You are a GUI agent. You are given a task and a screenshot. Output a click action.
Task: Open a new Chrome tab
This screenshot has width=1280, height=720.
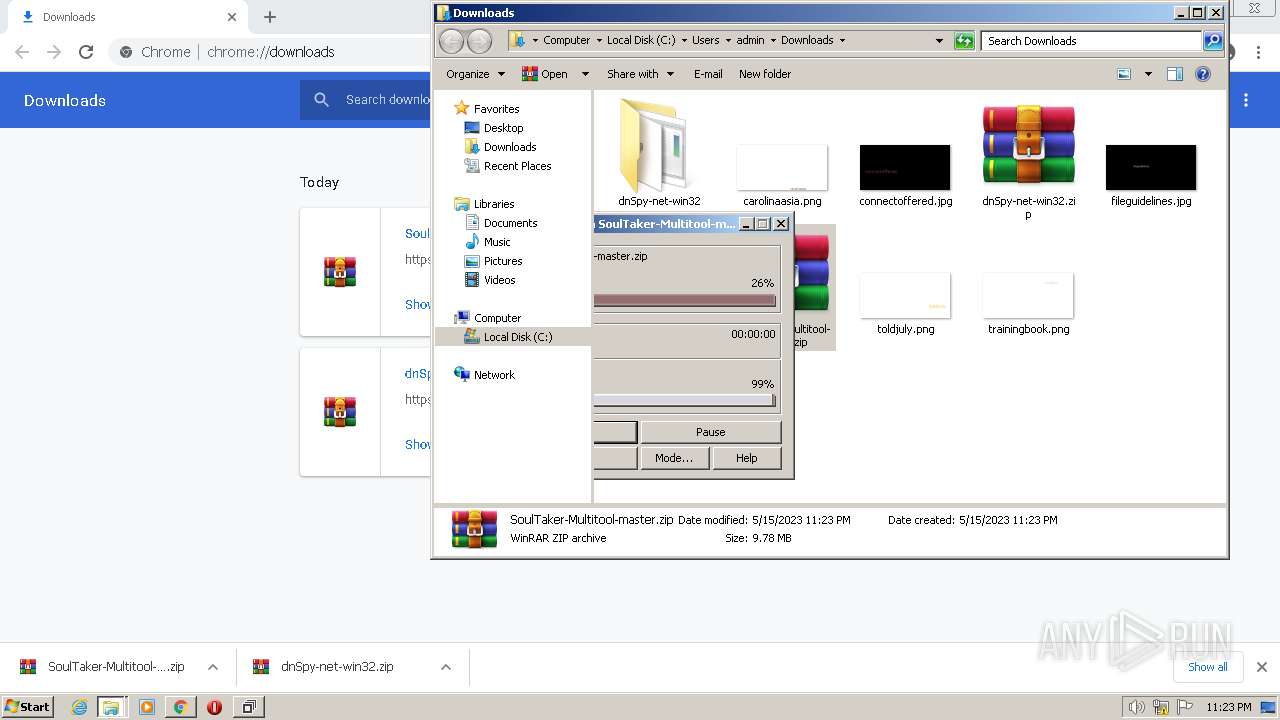269,17
